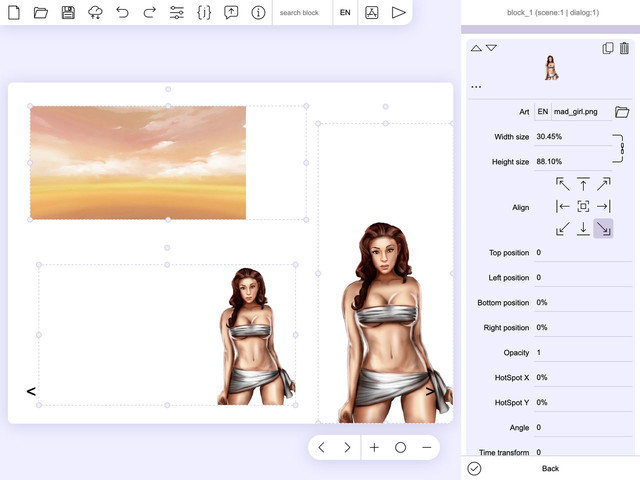The height and width of the screenshot is (480, 640).
Task: Click the Width size field showing 30.45%
Action: tap(572, 137)
